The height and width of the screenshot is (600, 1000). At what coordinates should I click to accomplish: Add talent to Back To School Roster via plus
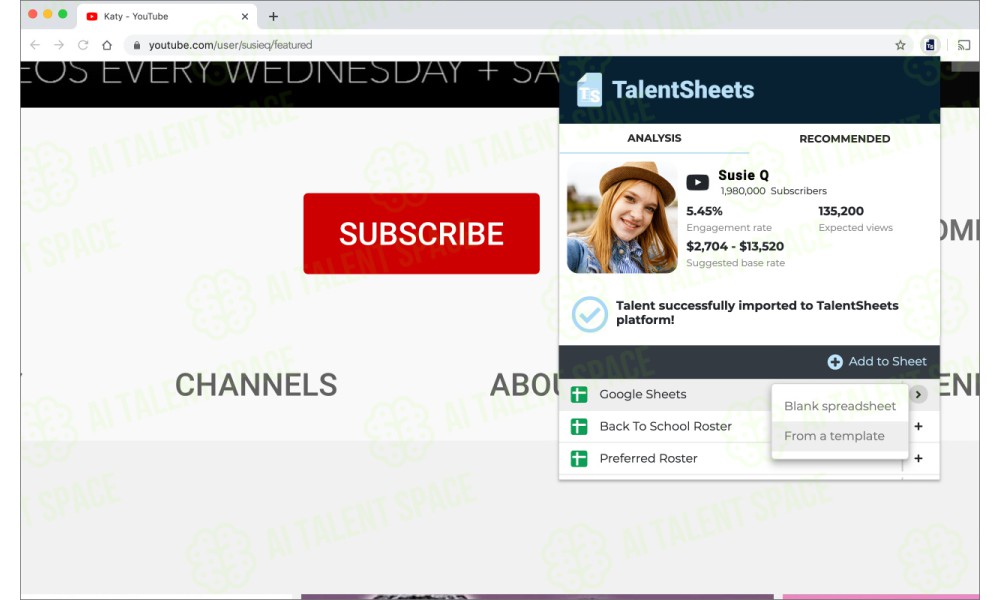tap(918, 426)
